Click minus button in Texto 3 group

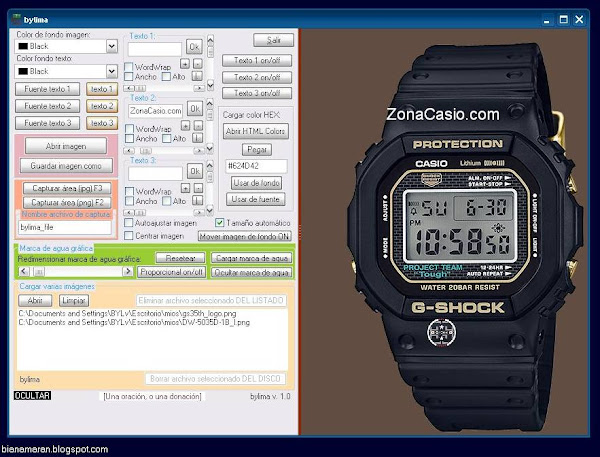pos(198,188)
